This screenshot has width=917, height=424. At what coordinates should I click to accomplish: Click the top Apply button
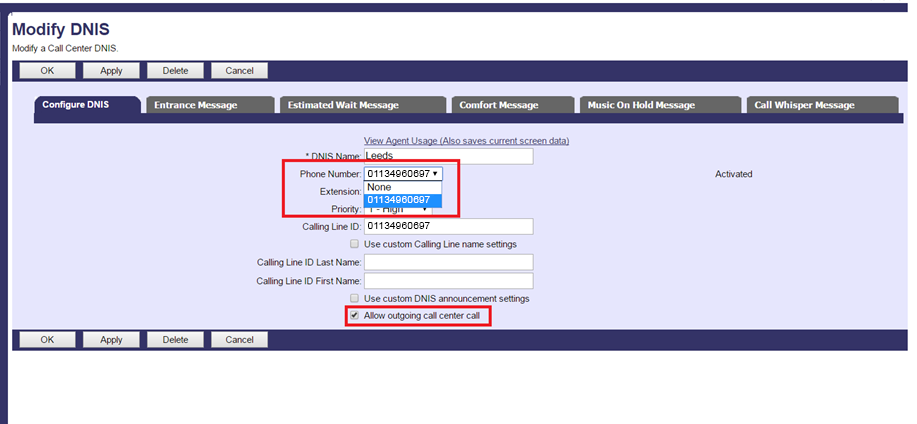tap(111, 71)
